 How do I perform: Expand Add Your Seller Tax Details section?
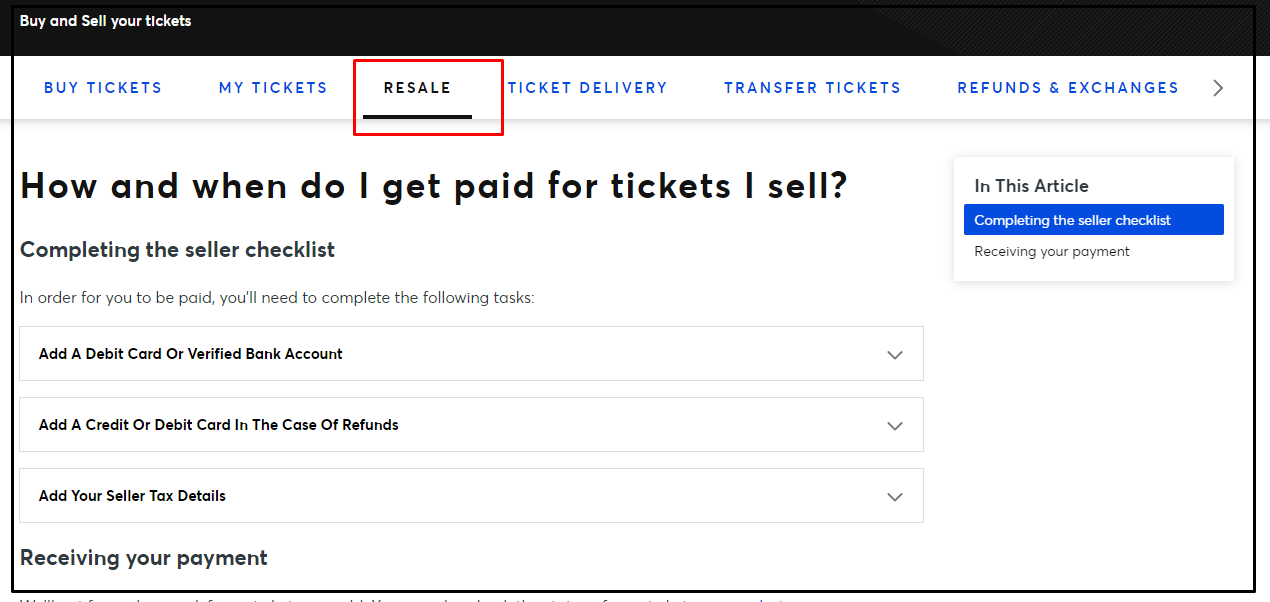(x=471, y=496)
